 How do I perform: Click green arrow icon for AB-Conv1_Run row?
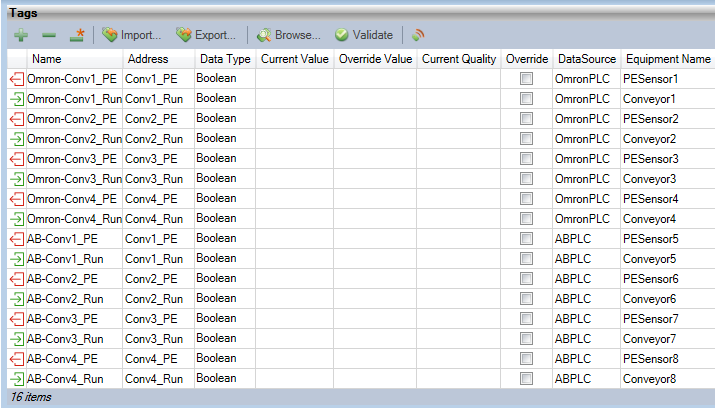coord(17,259)
